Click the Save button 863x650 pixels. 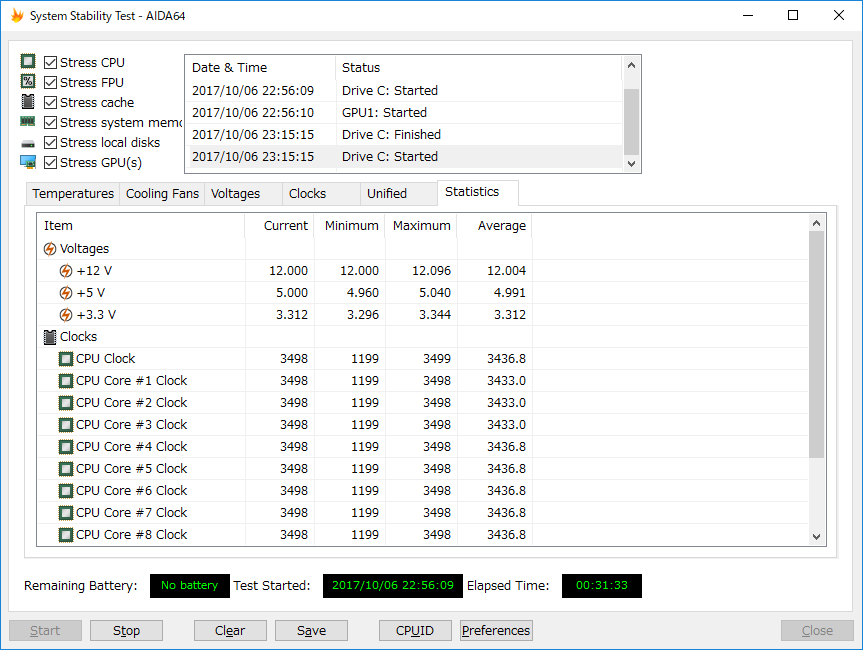click(x=312, y=630)
